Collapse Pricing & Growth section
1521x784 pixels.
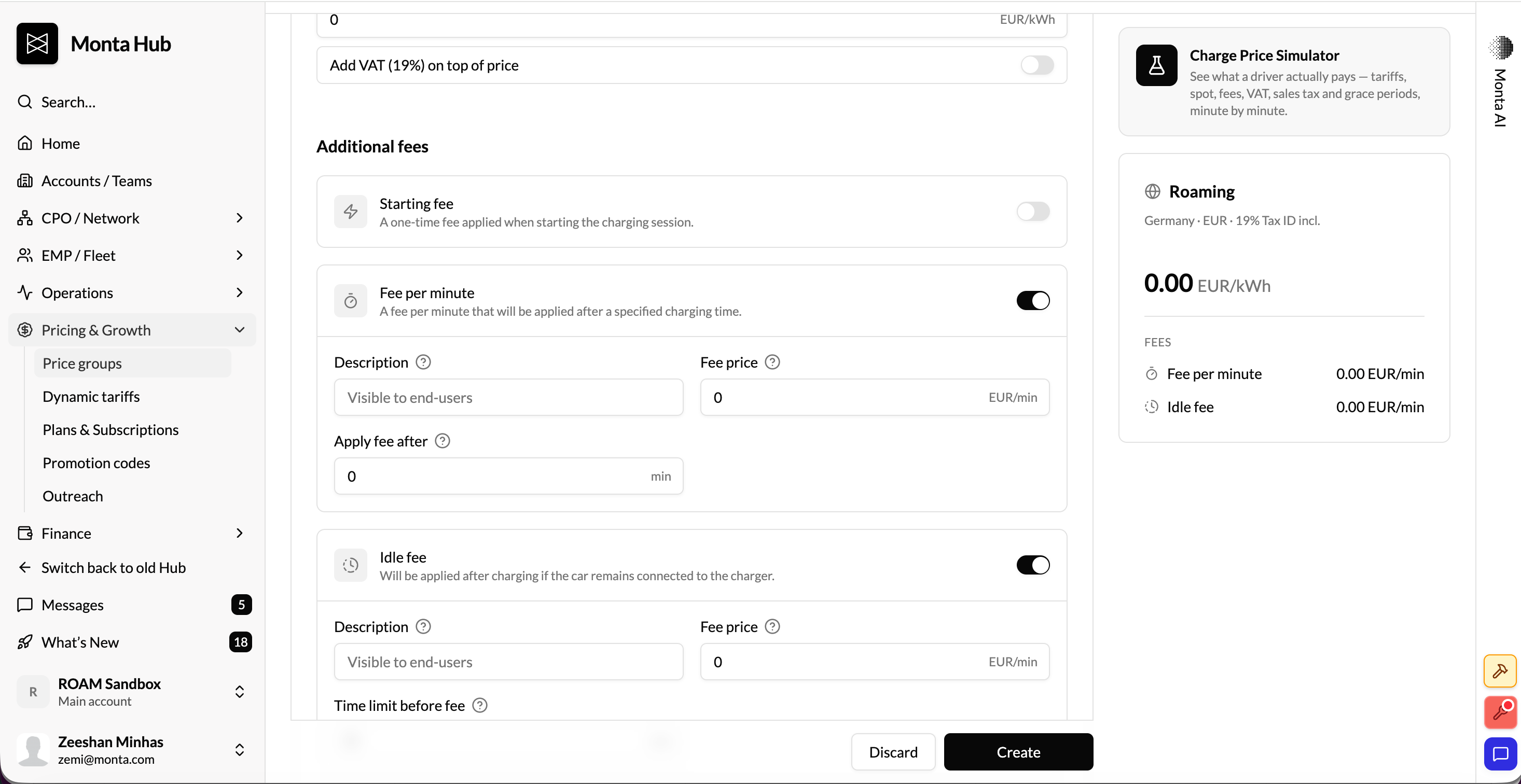pyautogui.click(x=132, y=330)
